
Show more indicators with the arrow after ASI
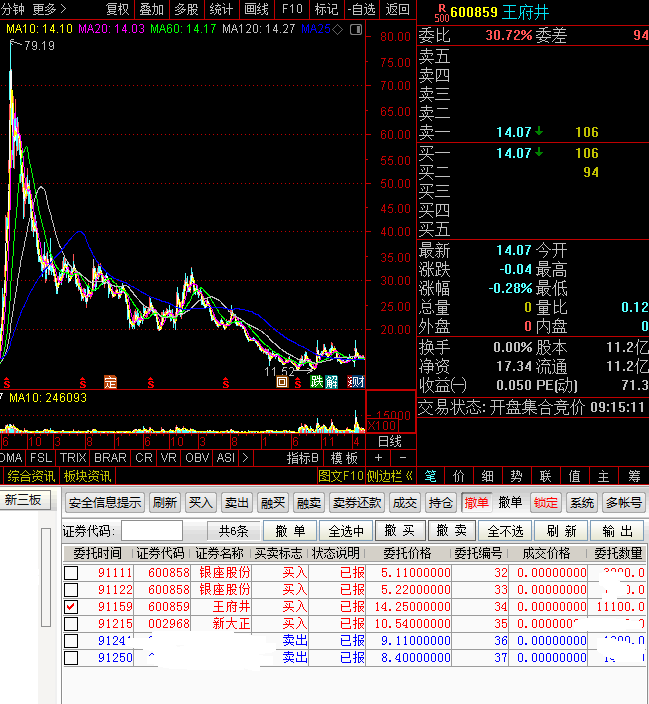pyautogui.click(x=245, y=458)
